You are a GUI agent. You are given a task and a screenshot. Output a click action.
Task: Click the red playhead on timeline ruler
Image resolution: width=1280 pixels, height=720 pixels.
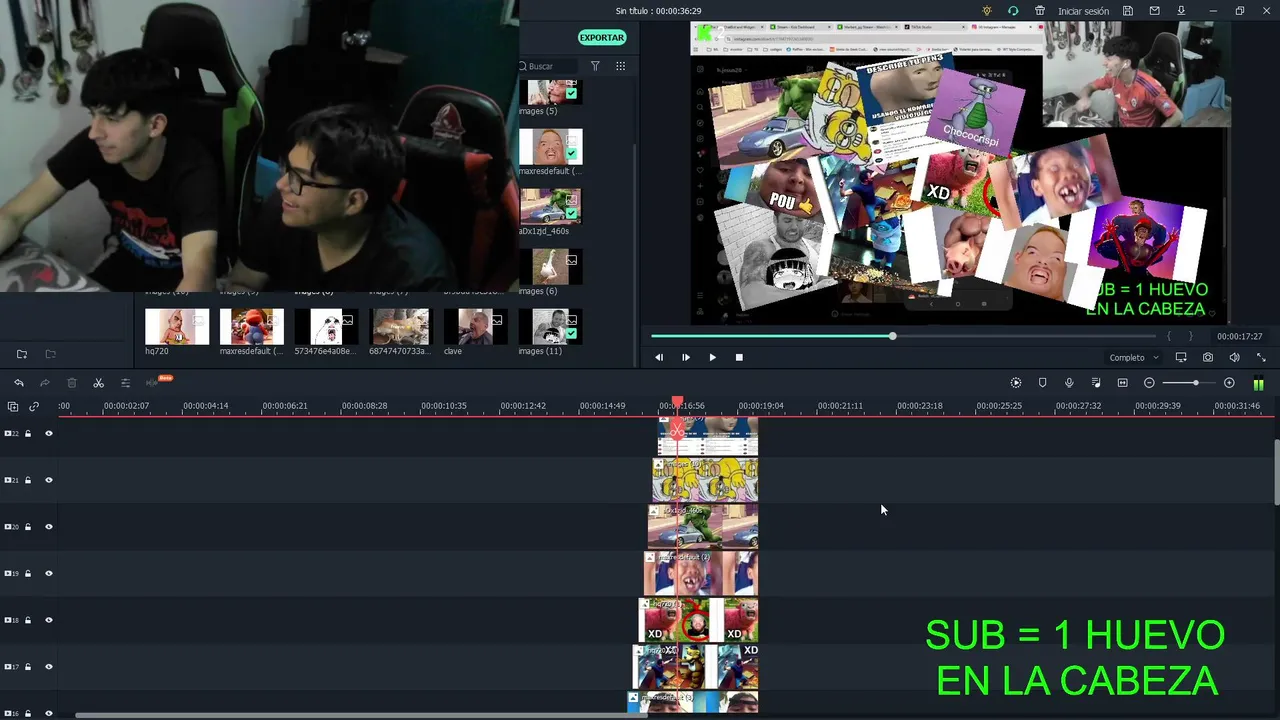677,402
